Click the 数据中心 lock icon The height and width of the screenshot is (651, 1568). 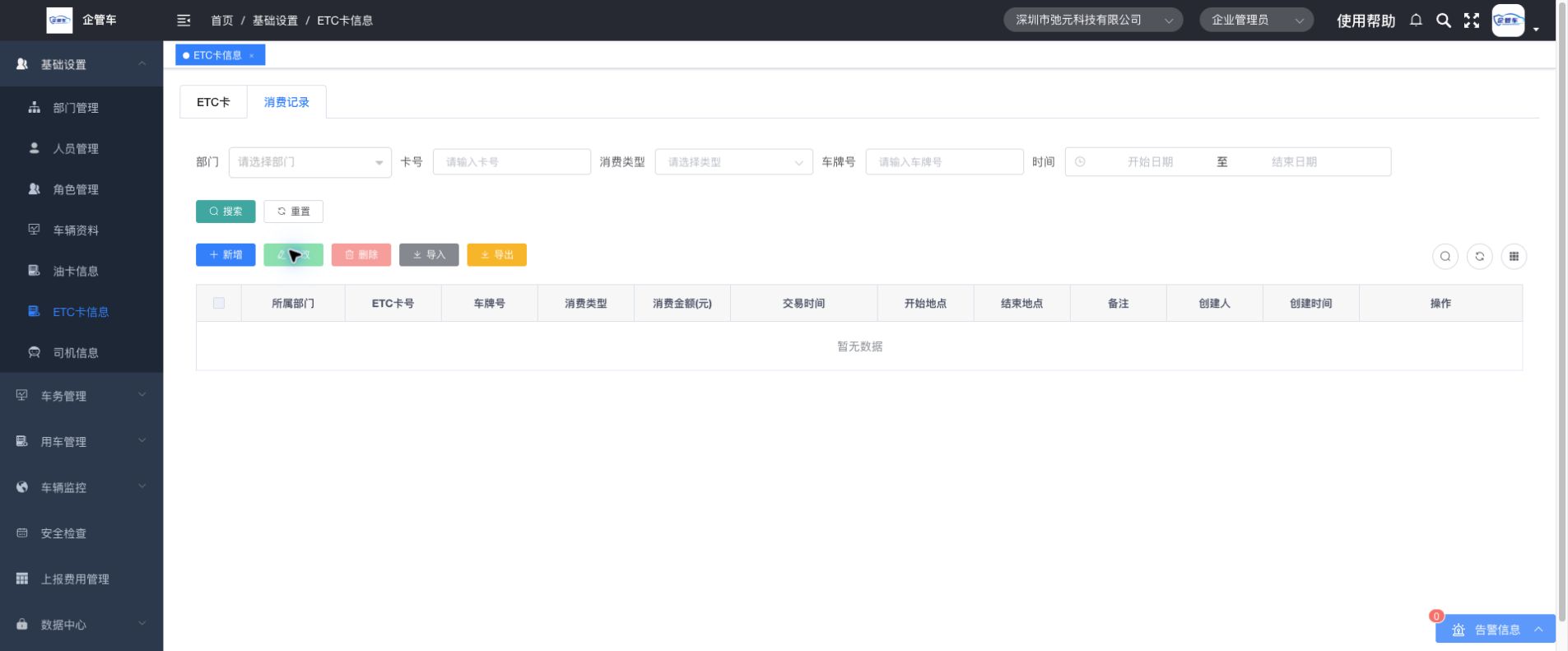click(x=22, y=625)
